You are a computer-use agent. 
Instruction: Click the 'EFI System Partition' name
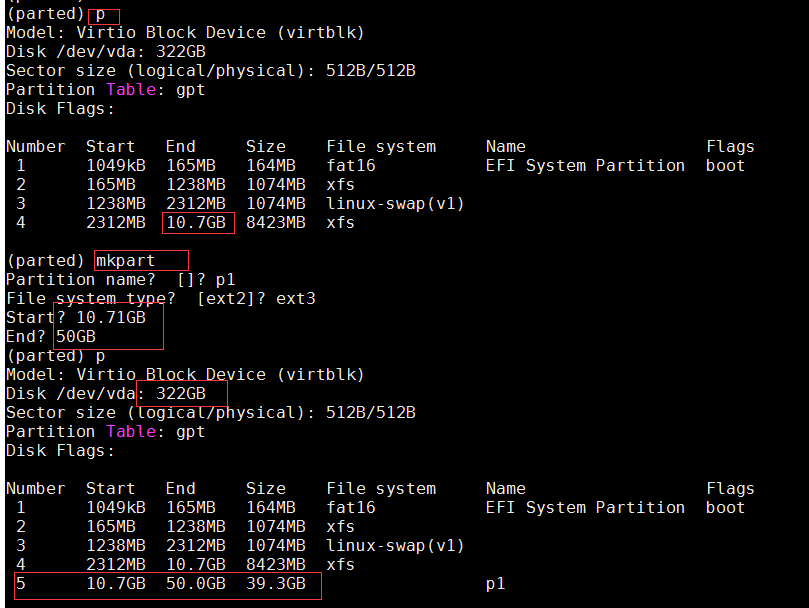pyautogui.click(x=585, y=165)
